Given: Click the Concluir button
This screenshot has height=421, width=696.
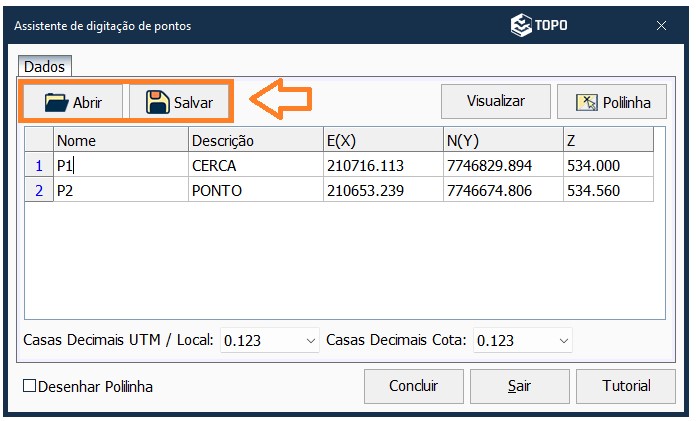Looking at the screenshot, I should [x=413, y=386].
